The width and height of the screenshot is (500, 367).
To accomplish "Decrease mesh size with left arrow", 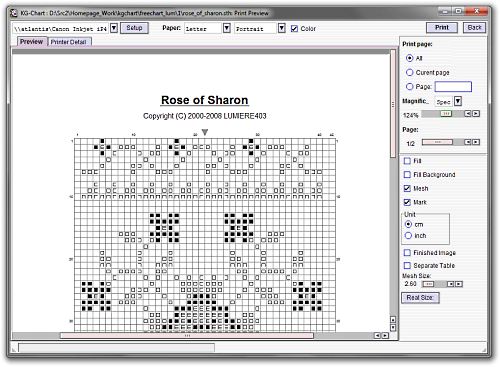I will (x=451, y=284).
